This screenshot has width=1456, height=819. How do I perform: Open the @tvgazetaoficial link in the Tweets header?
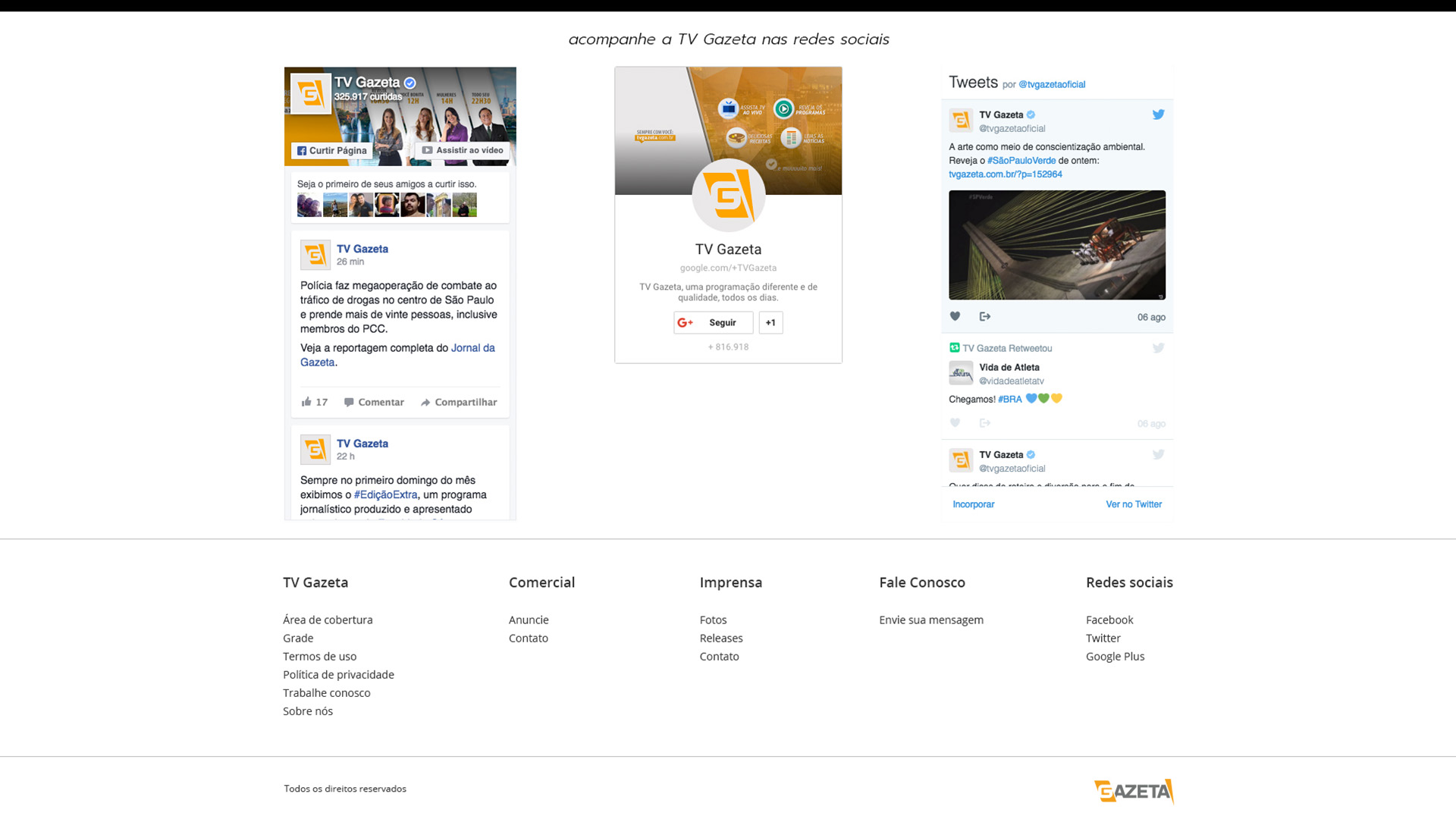1052,84
